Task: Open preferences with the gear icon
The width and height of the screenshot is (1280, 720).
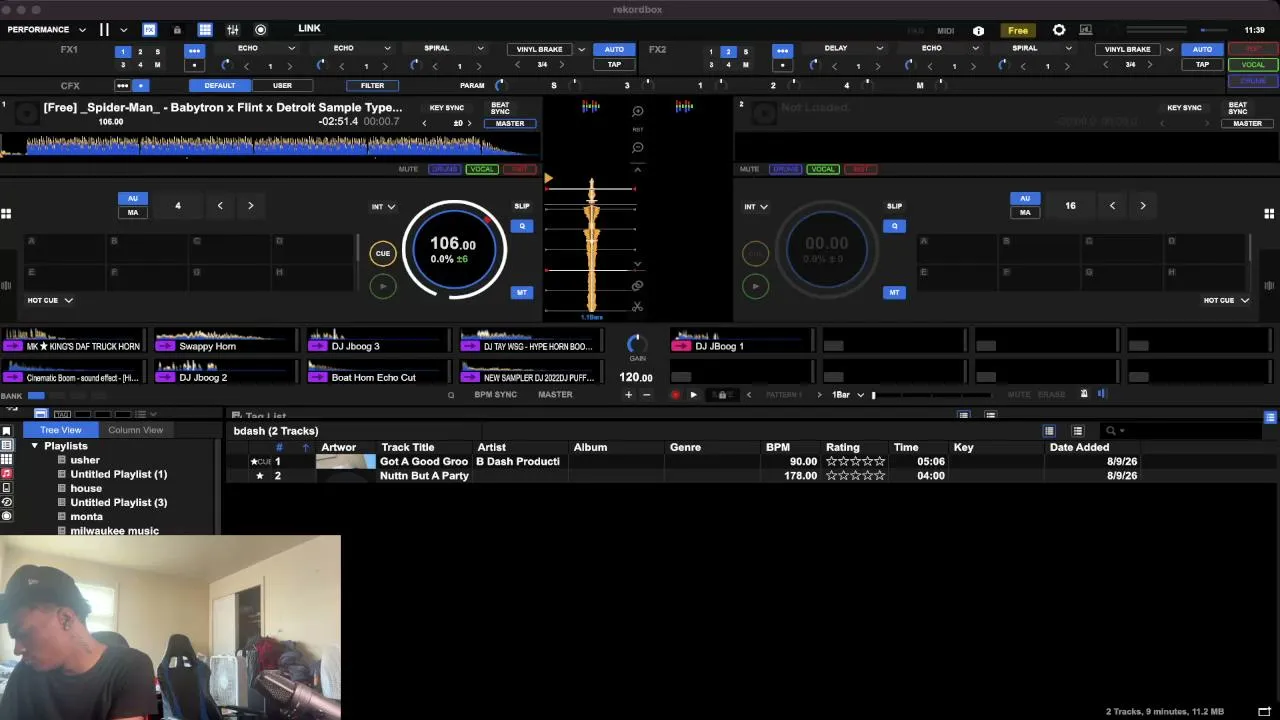Action: [1059, 30]
